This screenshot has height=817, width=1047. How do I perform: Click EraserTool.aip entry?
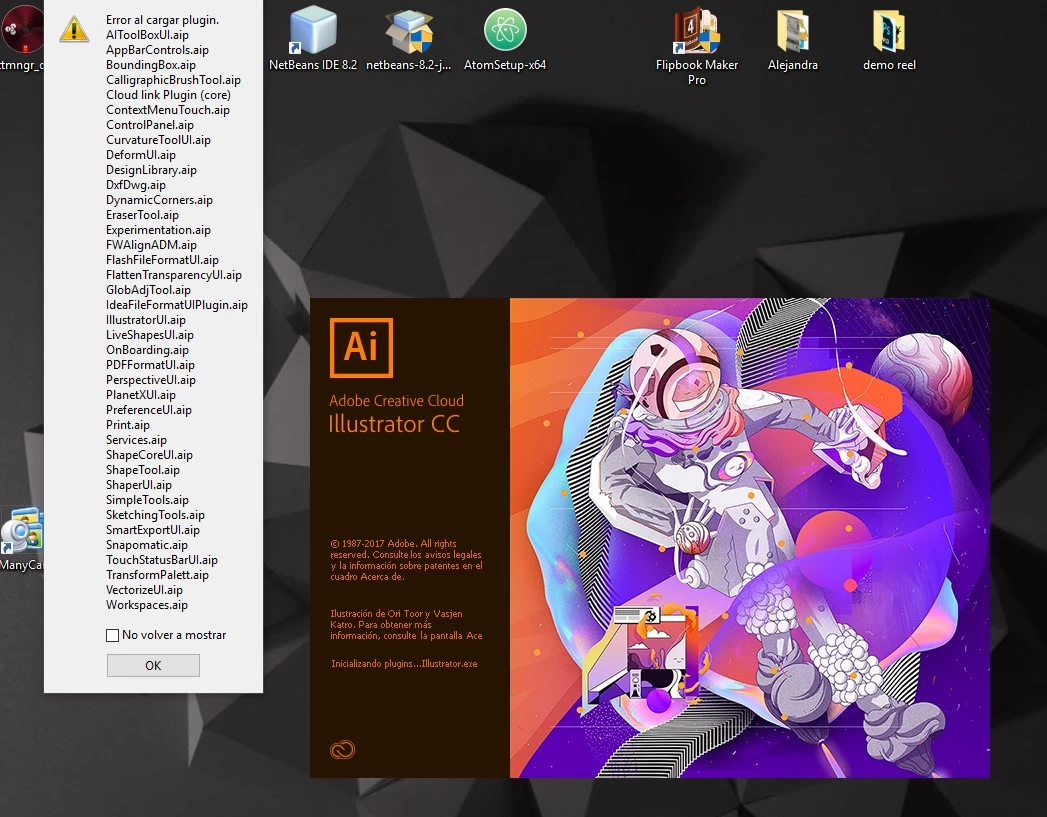pos(142,215)
